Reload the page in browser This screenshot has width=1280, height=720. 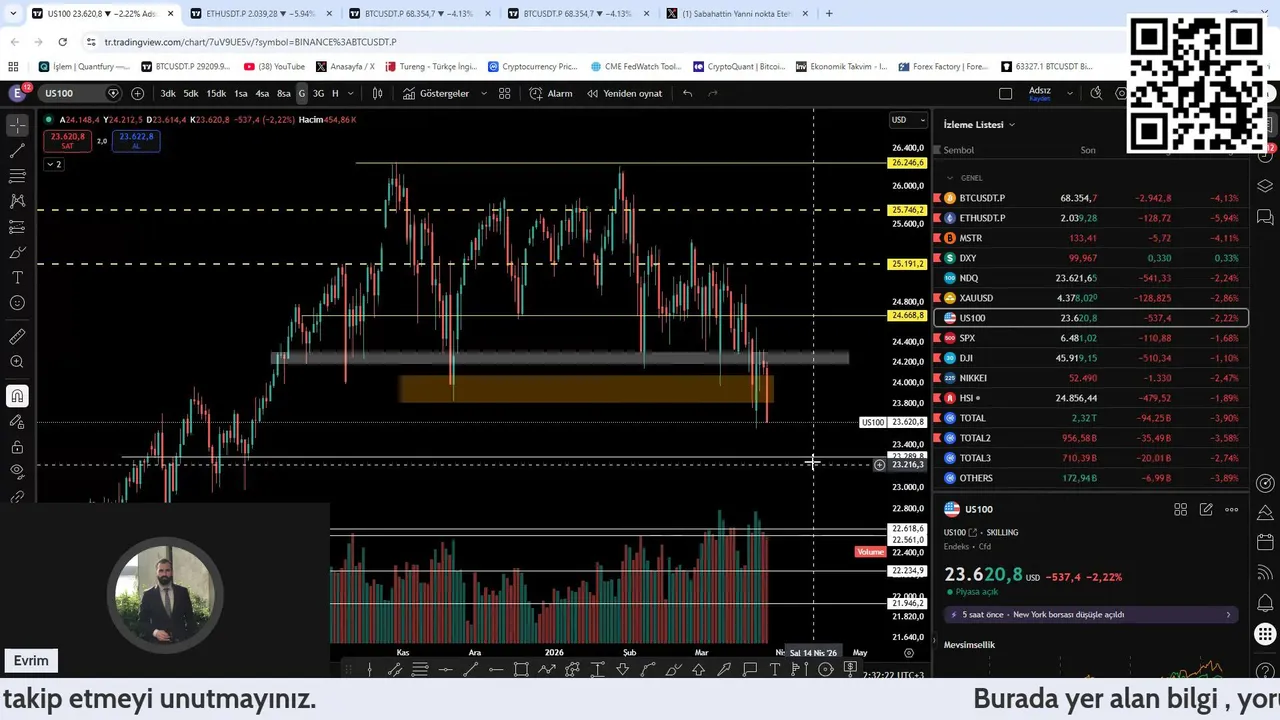click(62, 42)
